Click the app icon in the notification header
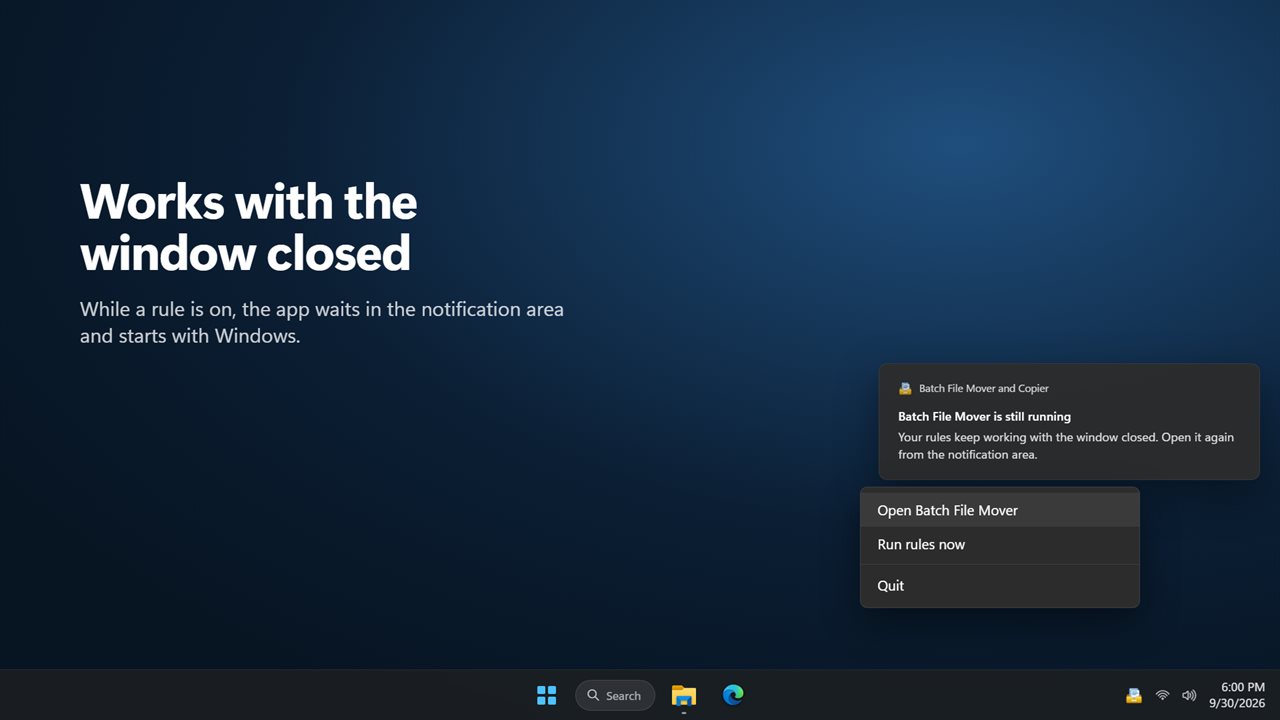 click(905, 388)
